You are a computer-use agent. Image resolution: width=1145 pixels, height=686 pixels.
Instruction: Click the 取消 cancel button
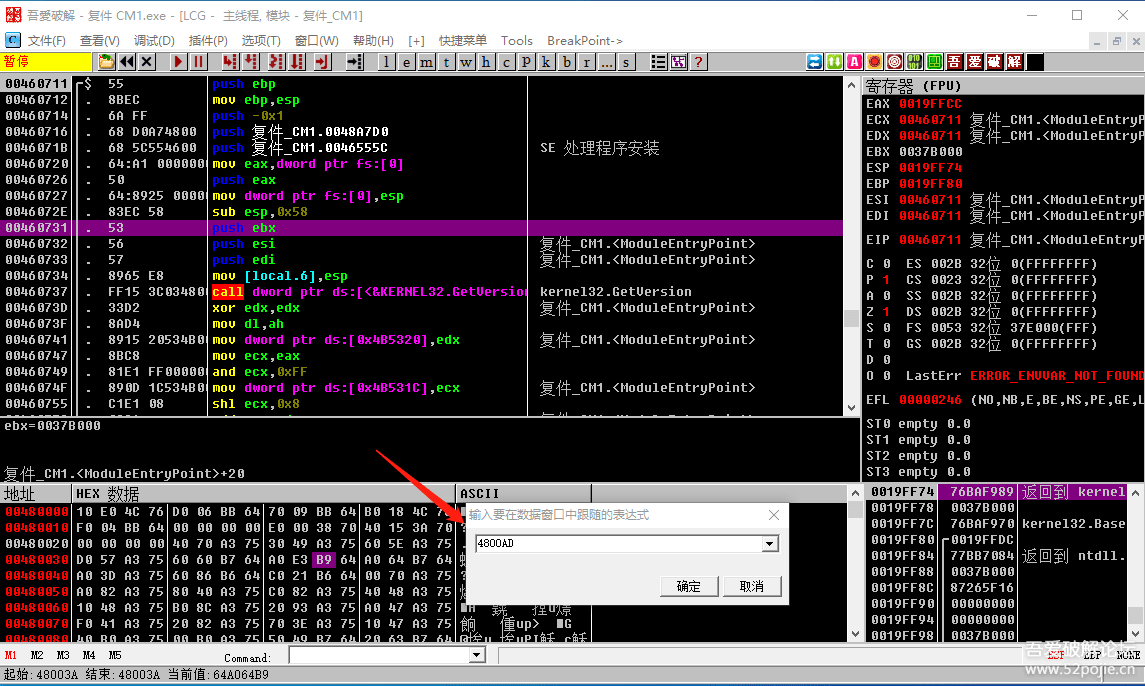[751, 586]
